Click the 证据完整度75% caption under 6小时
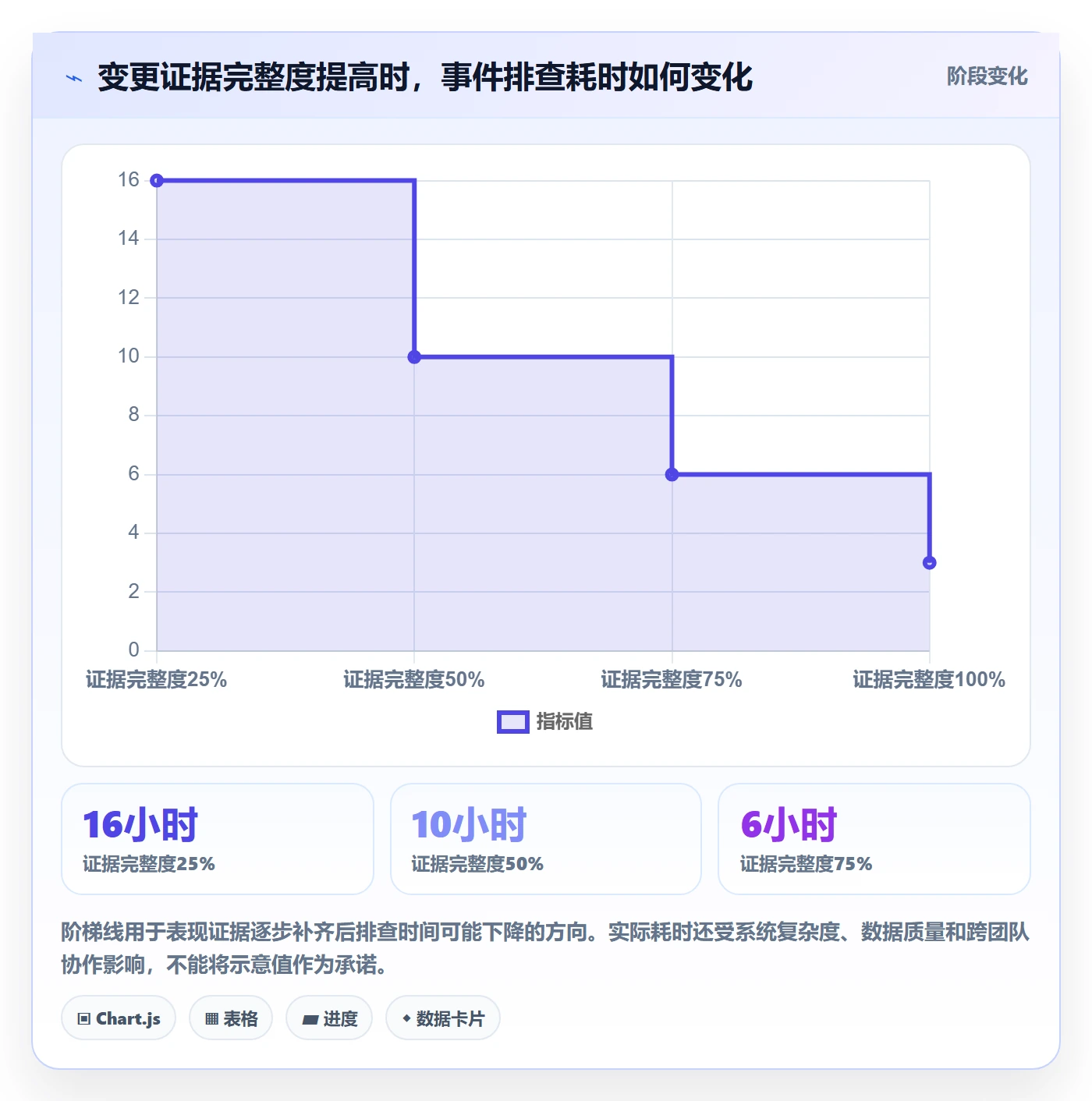Screen dimensions: 1092x1101 pyautogui.click(x=806, y=864)
